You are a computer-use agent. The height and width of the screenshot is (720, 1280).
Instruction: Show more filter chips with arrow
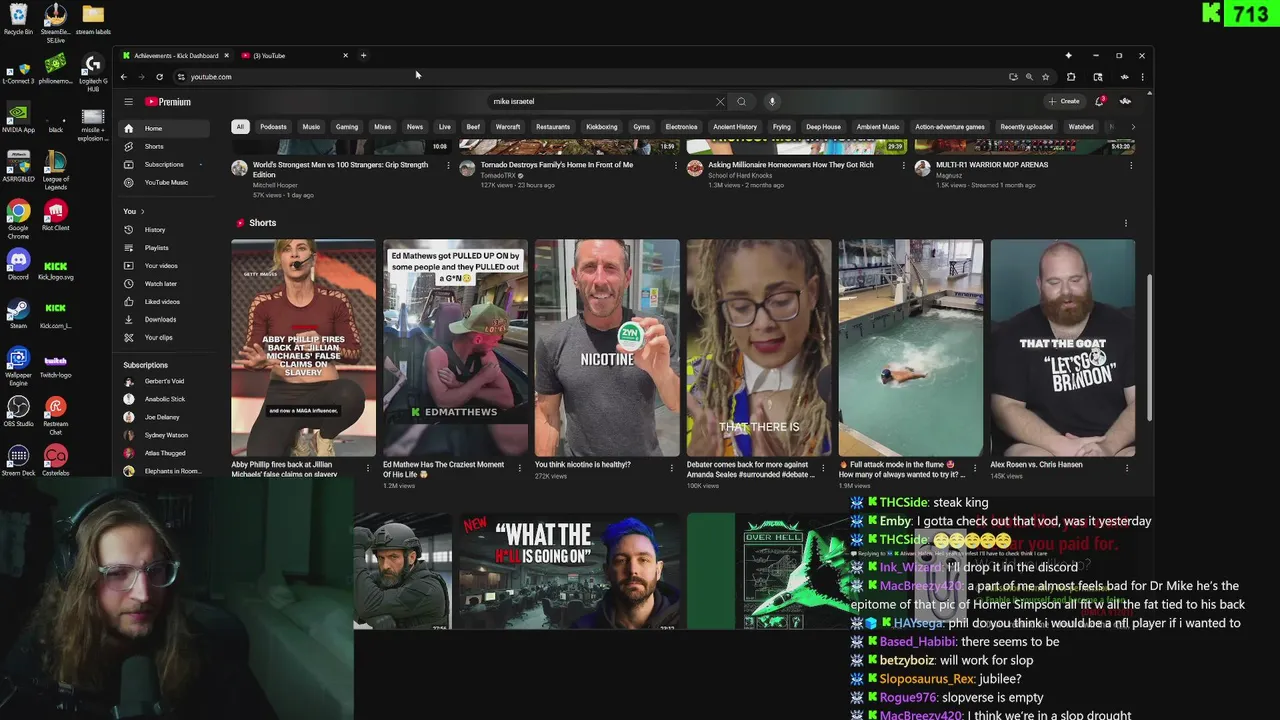[x=1133, y=127]
